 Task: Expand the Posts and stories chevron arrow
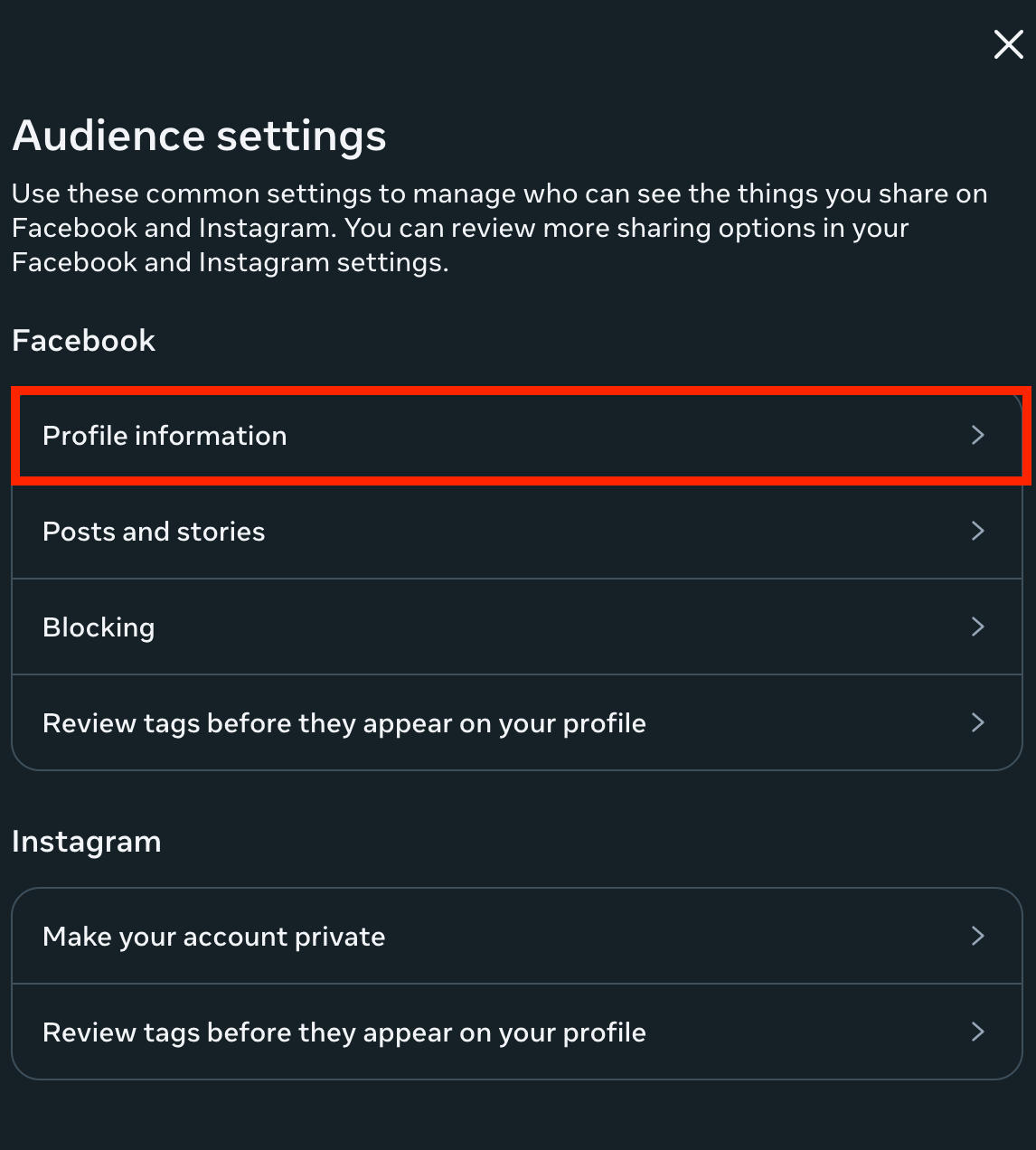(x=977, y=532)
